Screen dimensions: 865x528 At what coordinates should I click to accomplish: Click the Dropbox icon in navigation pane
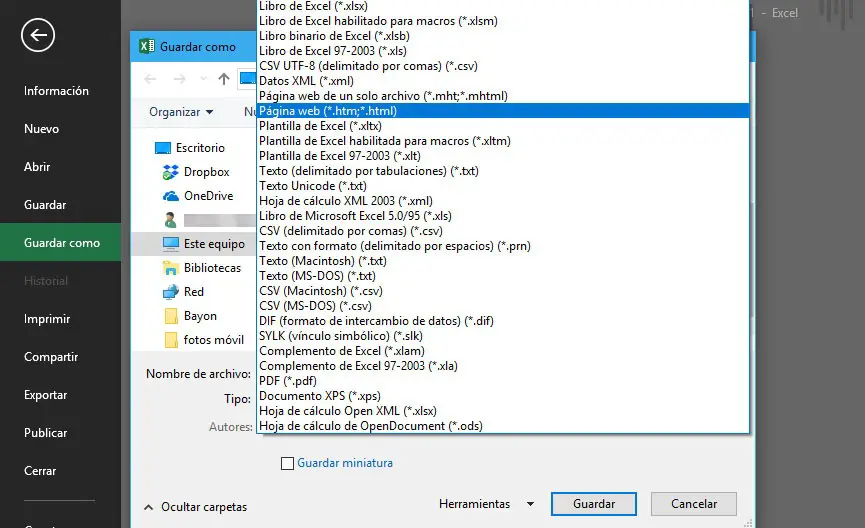pos(168,172)
